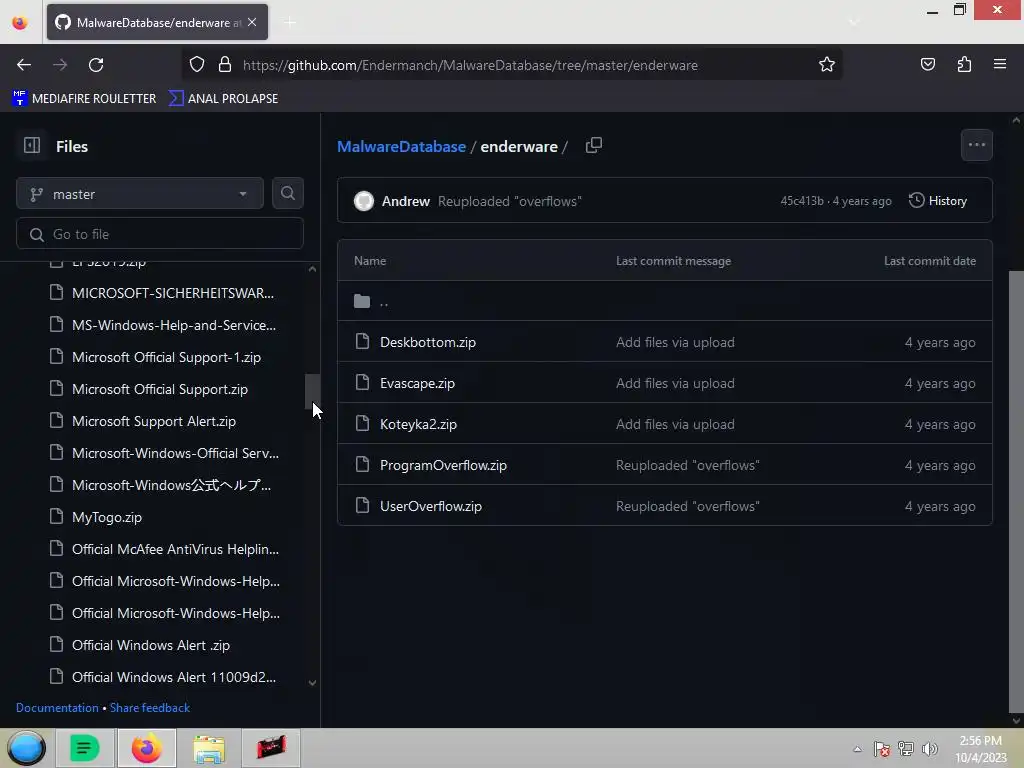Viewport: 1024px width, 768px height.
Task: Open the Action Center flag tray icon
Action: coord(882,749)
